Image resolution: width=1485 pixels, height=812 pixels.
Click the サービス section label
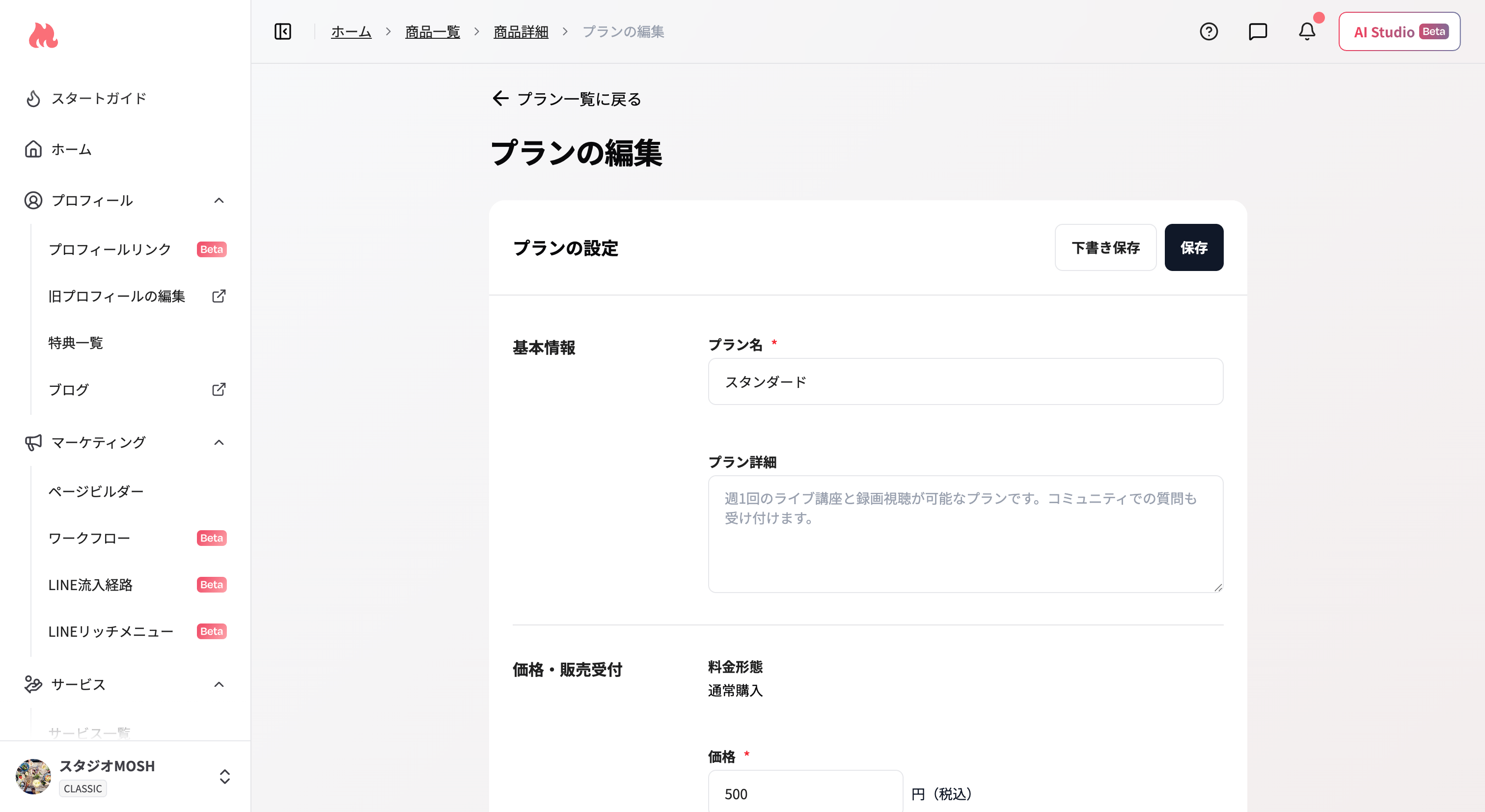tap(79, 685)
